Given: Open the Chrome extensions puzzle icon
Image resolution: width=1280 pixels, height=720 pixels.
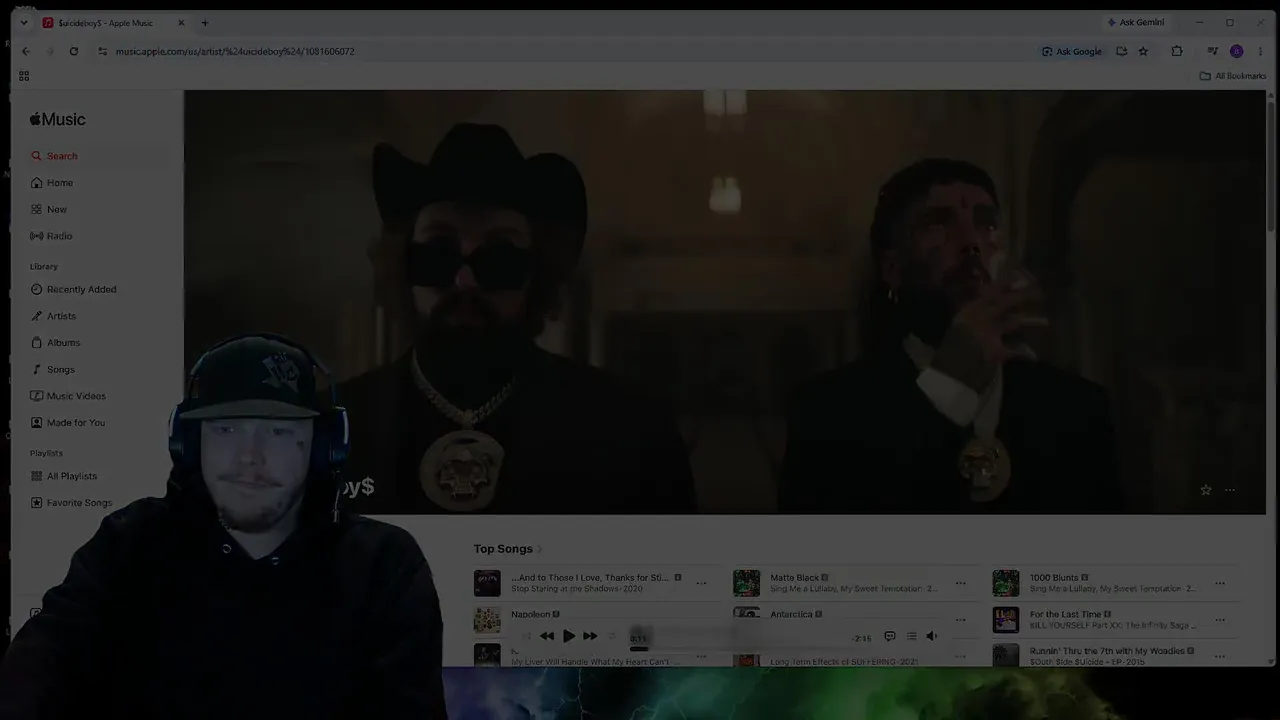Looking at the screenshot, I should 1177,51.
